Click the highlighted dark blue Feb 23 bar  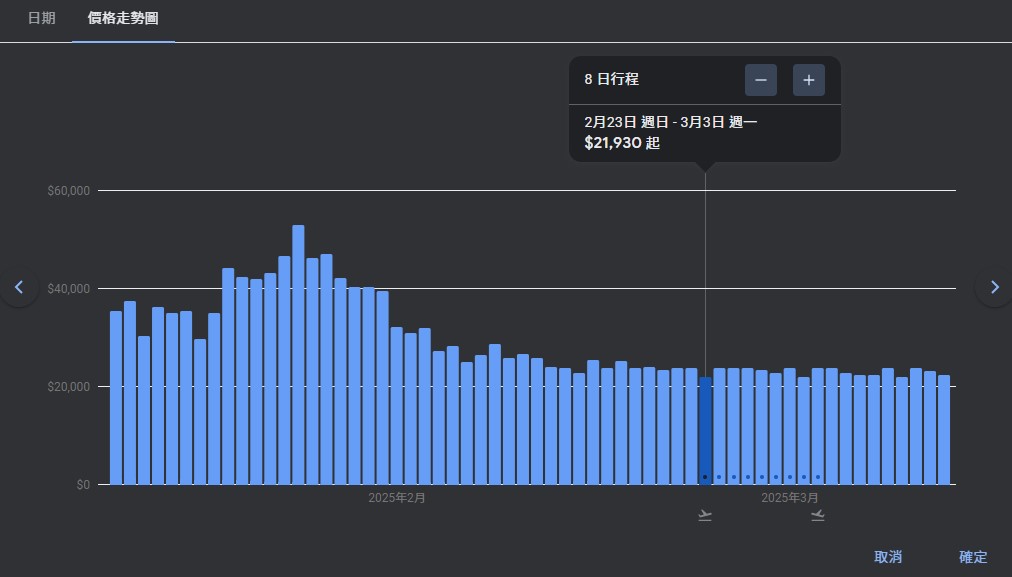(705, 430)
